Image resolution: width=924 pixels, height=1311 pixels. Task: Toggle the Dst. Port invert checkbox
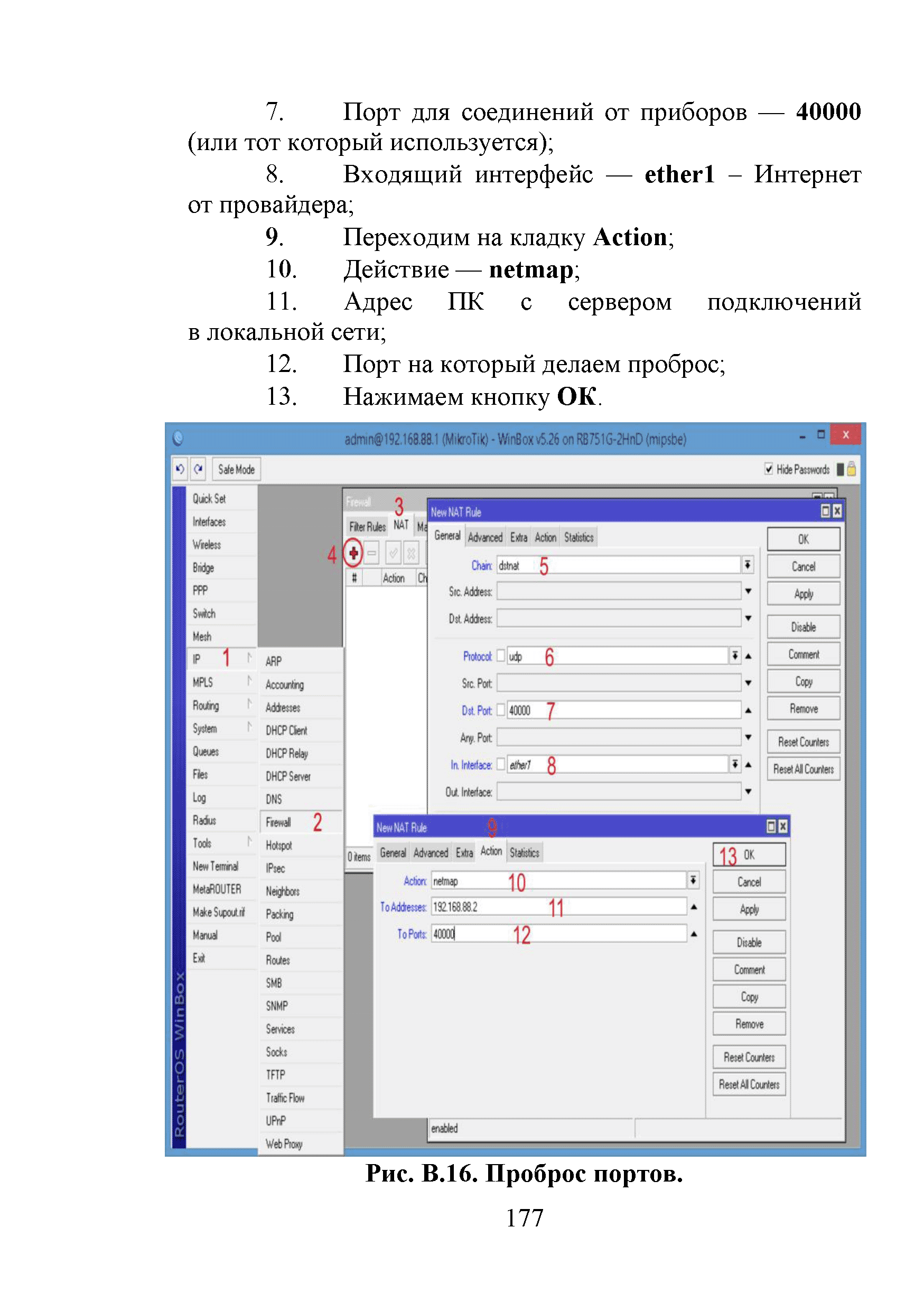click(x=500, y=710)
